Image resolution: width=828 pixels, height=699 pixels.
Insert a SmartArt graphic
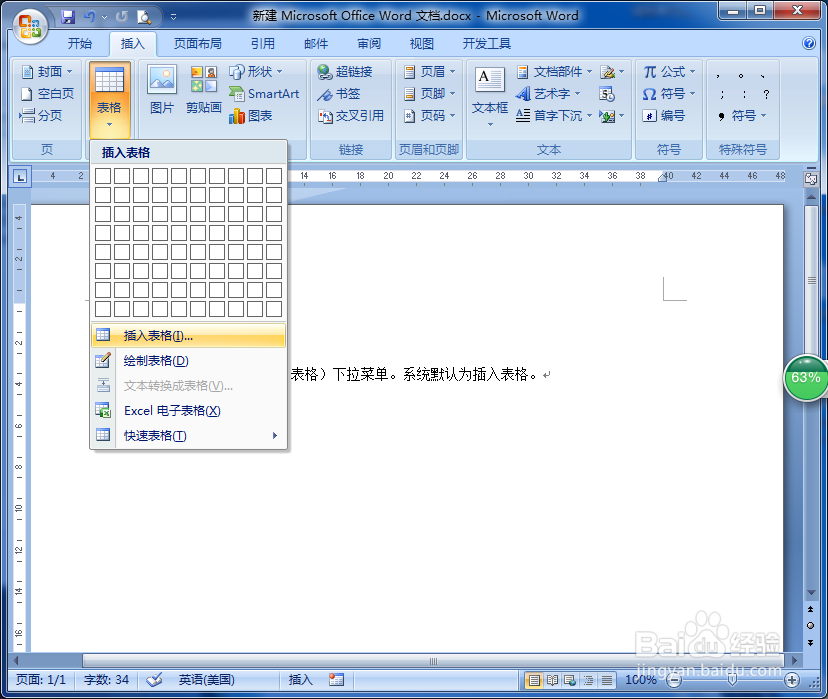[x=264, y=93]
